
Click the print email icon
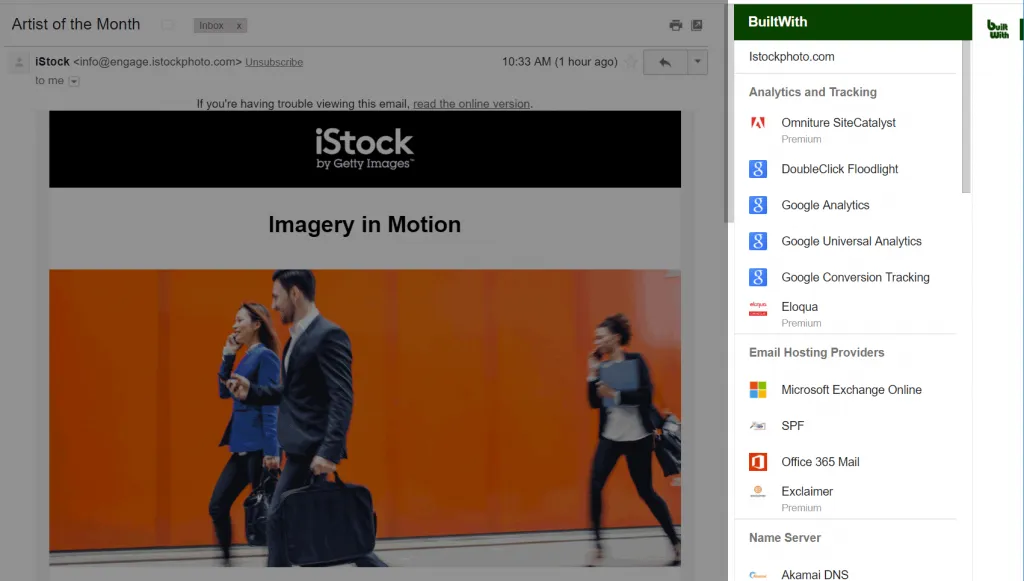click(676, 25)
